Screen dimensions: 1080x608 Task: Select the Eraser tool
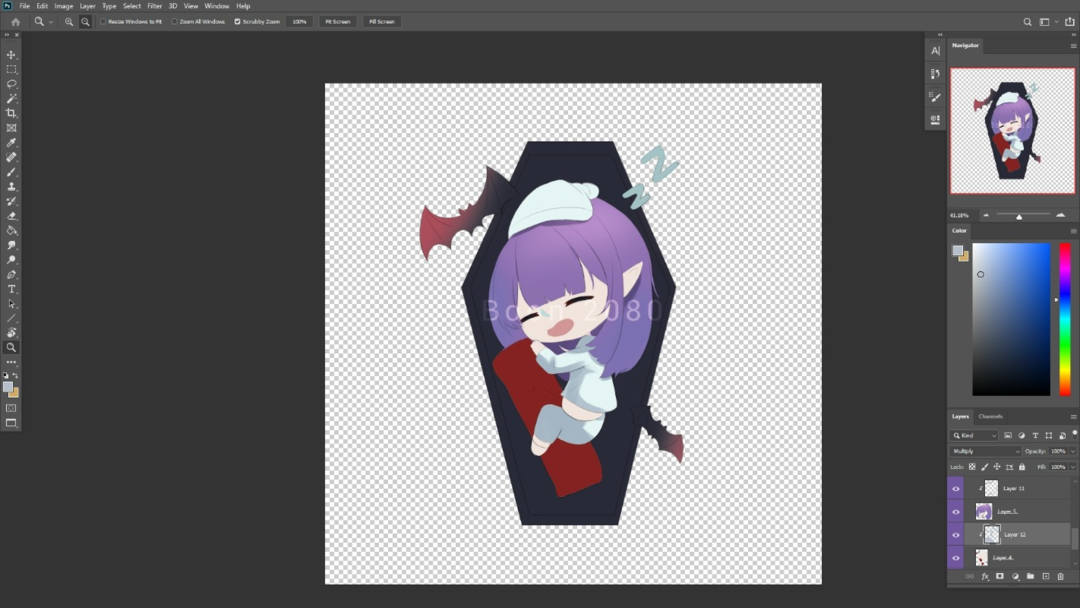point(12,216)
